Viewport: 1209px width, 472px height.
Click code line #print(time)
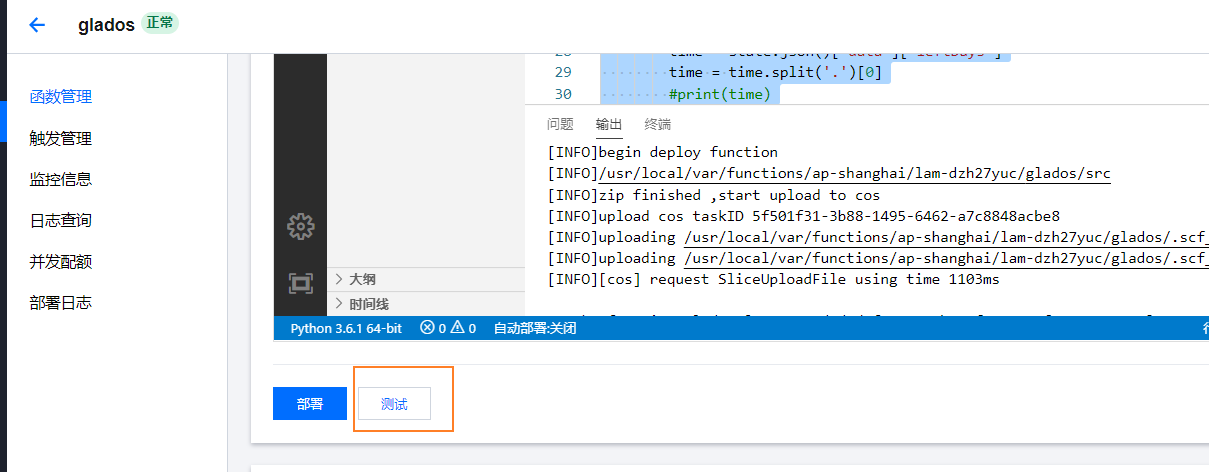tap(719, 94)
